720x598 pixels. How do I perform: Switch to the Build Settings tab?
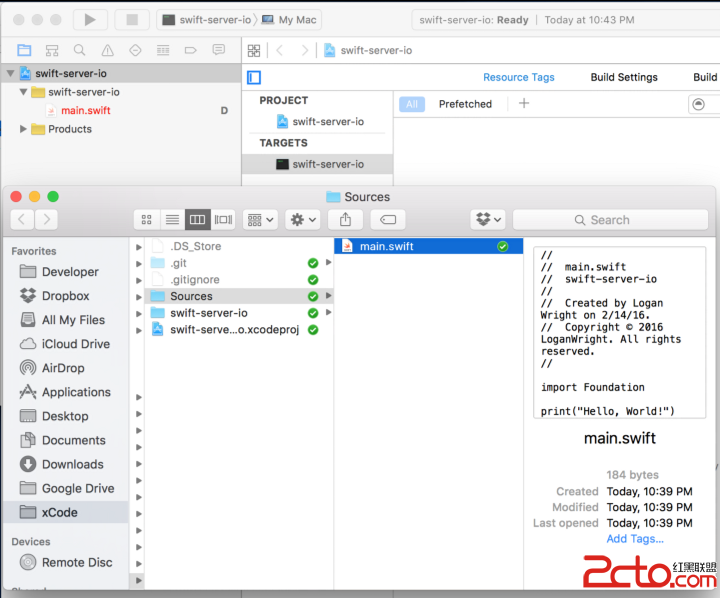click(x=624, y=77)
